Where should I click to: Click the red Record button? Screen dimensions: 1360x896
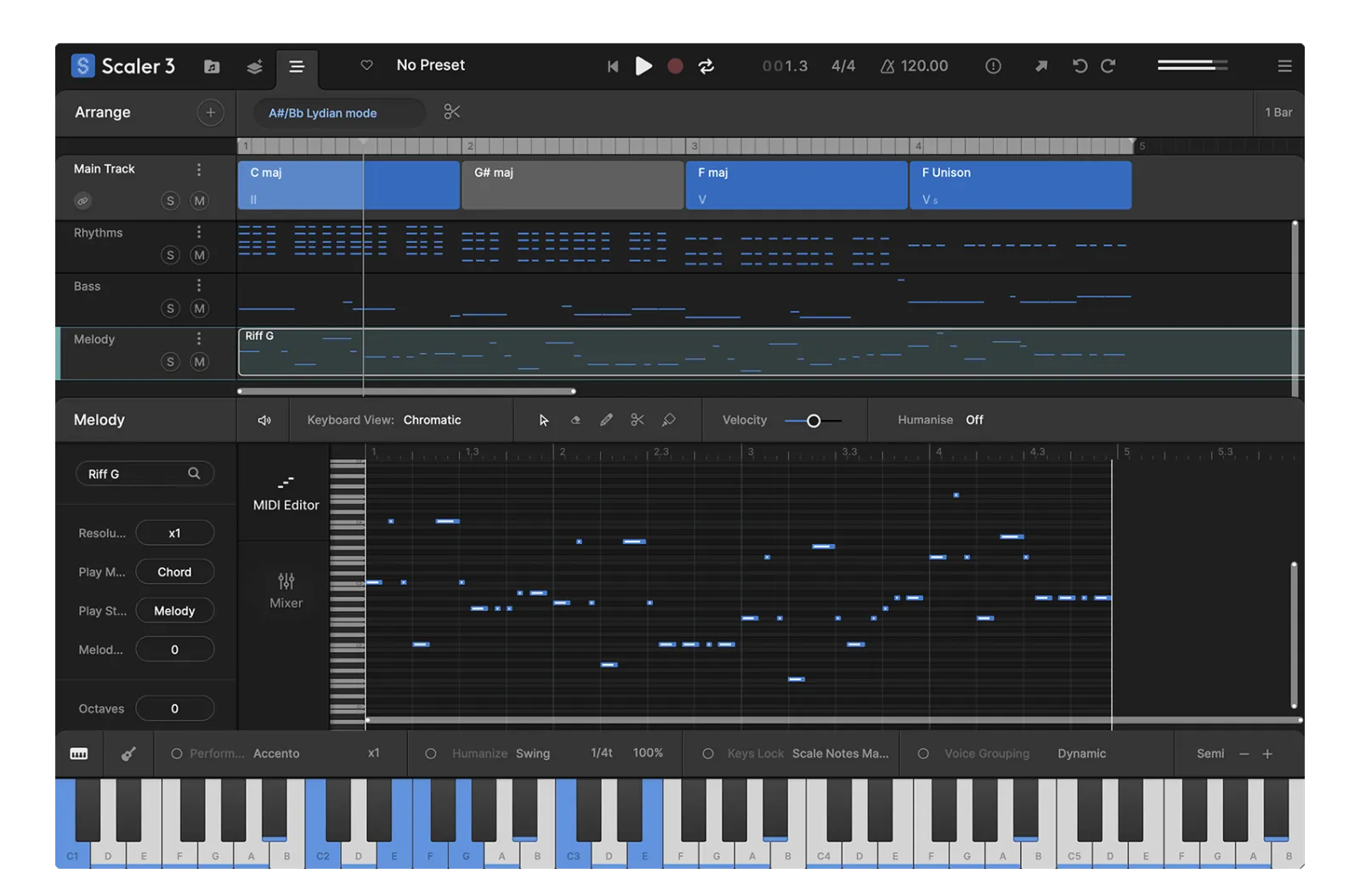[675, 65]
